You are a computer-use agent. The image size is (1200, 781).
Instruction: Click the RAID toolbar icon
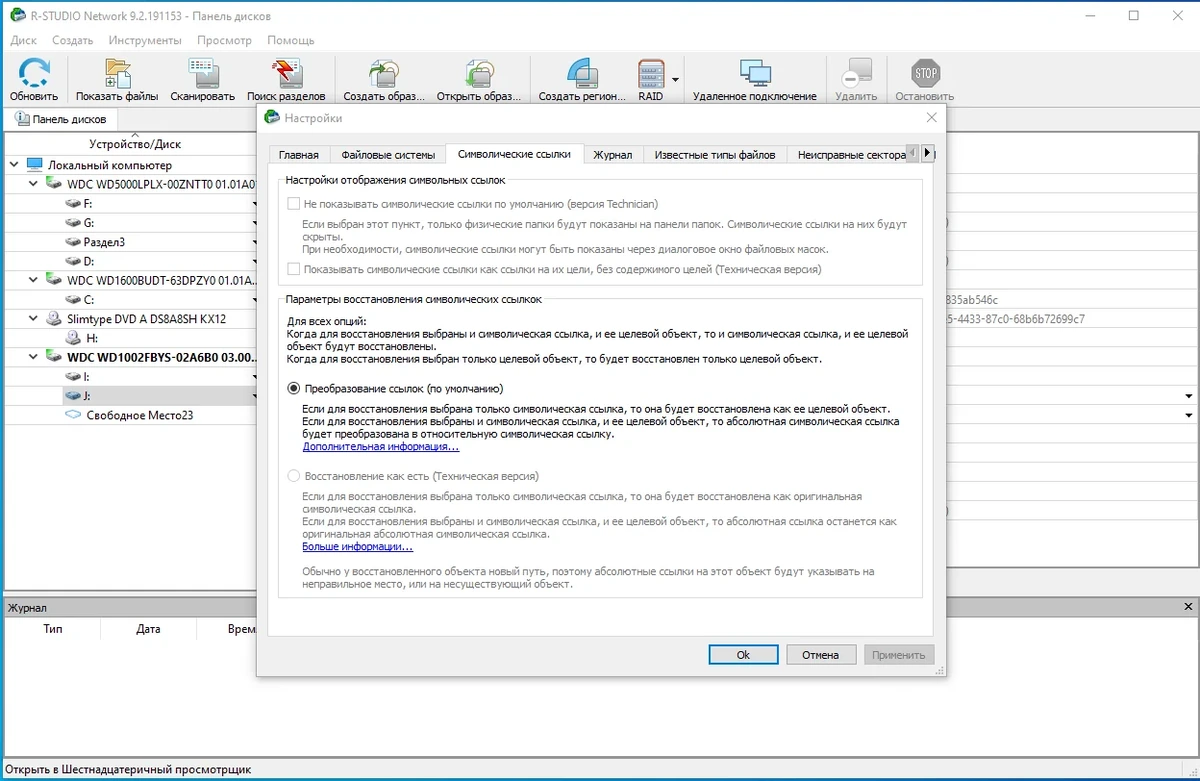click(x=651, y=73)
